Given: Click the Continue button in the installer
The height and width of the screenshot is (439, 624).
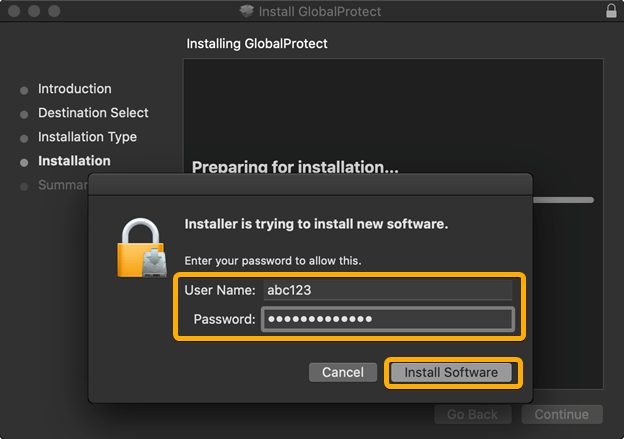Looking at the screenshot, I should [561, 414].
